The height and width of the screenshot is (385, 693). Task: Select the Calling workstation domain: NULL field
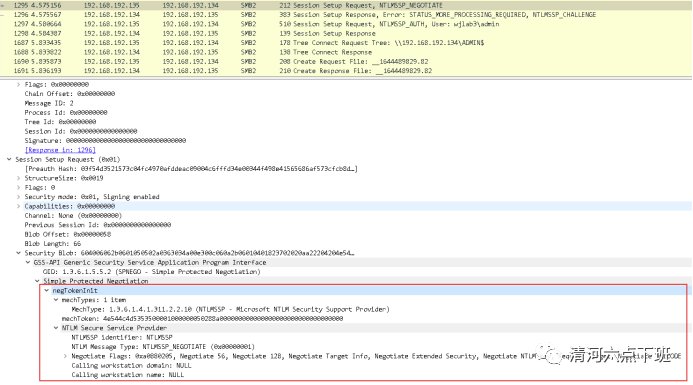coord(131,366)
